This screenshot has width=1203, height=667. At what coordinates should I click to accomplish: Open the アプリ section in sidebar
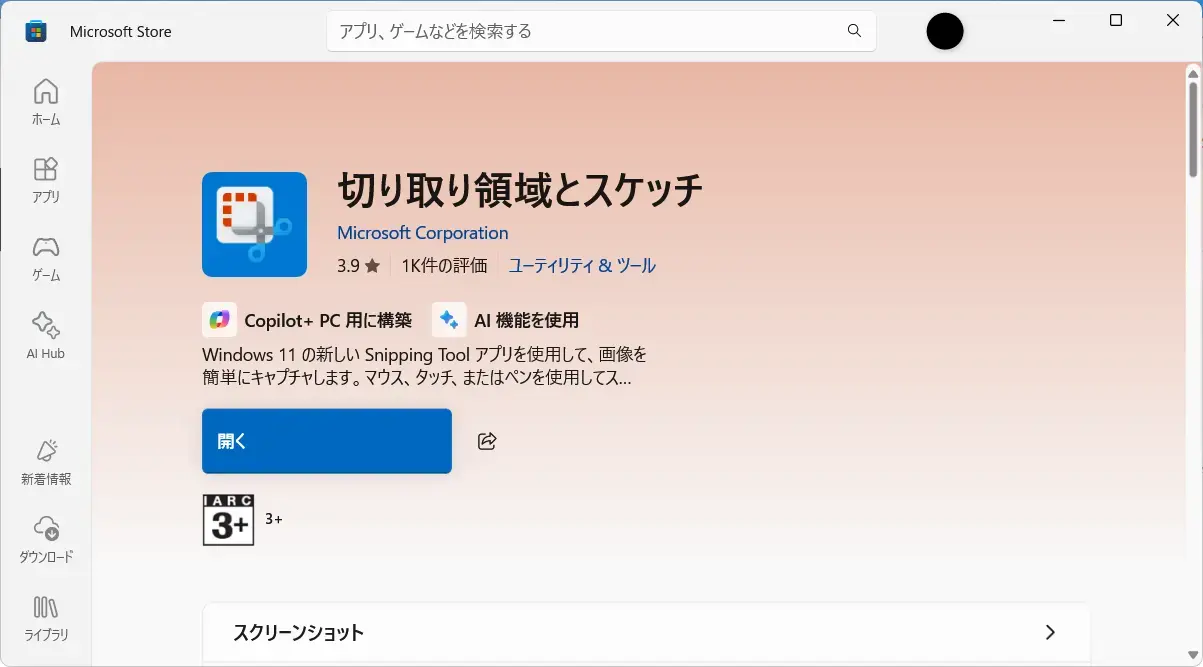point(46,180)
